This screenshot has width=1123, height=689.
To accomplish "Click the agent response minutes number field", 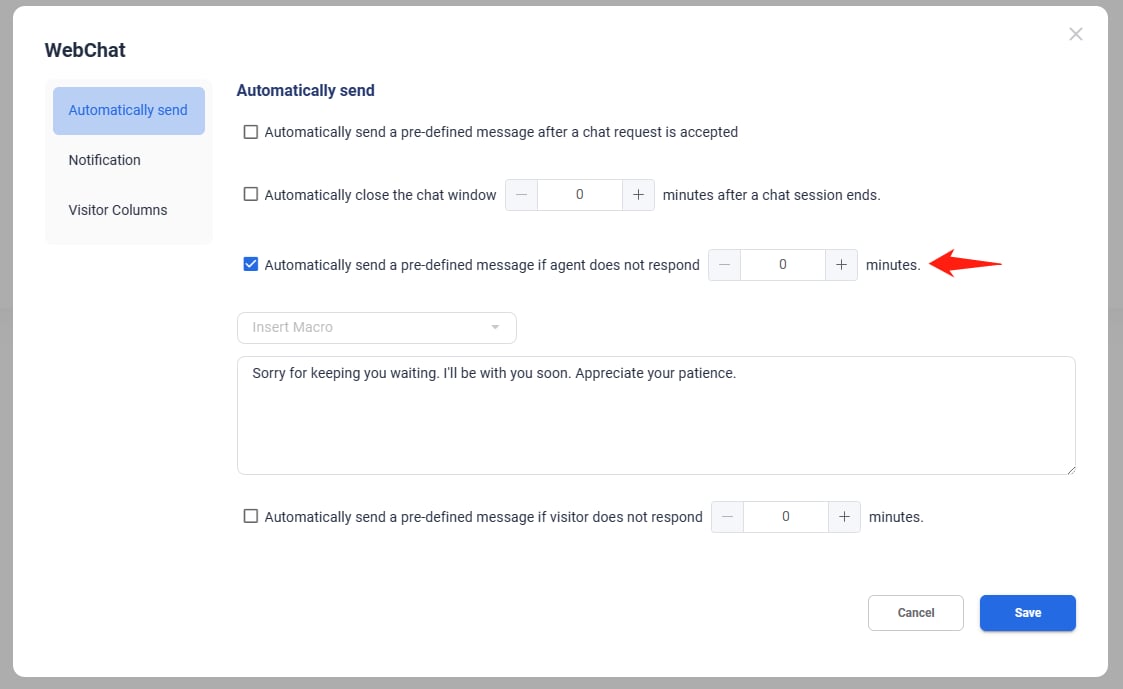I will (x=782, y=265).
